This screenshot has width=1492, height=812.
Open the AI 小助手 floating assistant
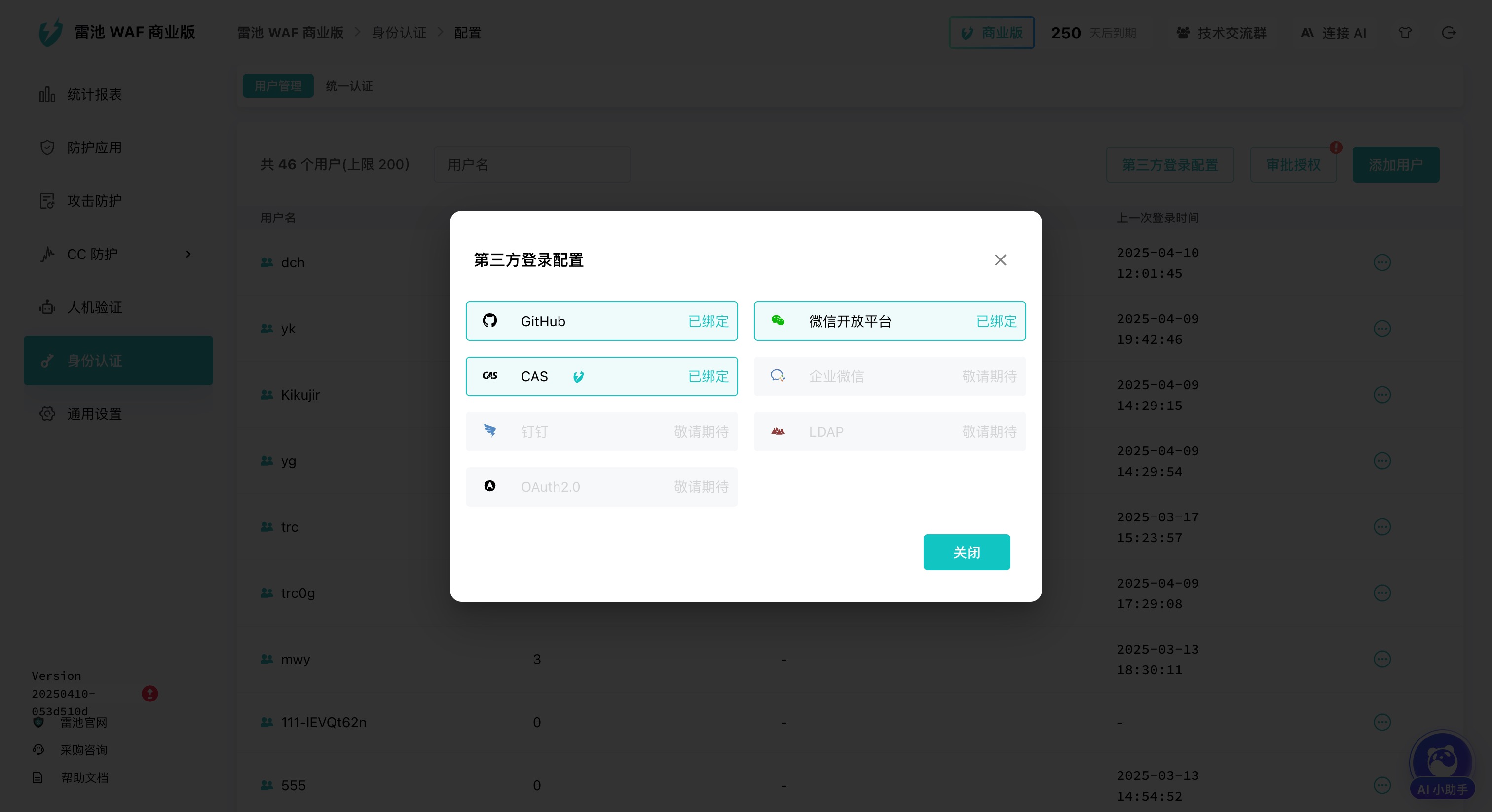coord(1442,765)
